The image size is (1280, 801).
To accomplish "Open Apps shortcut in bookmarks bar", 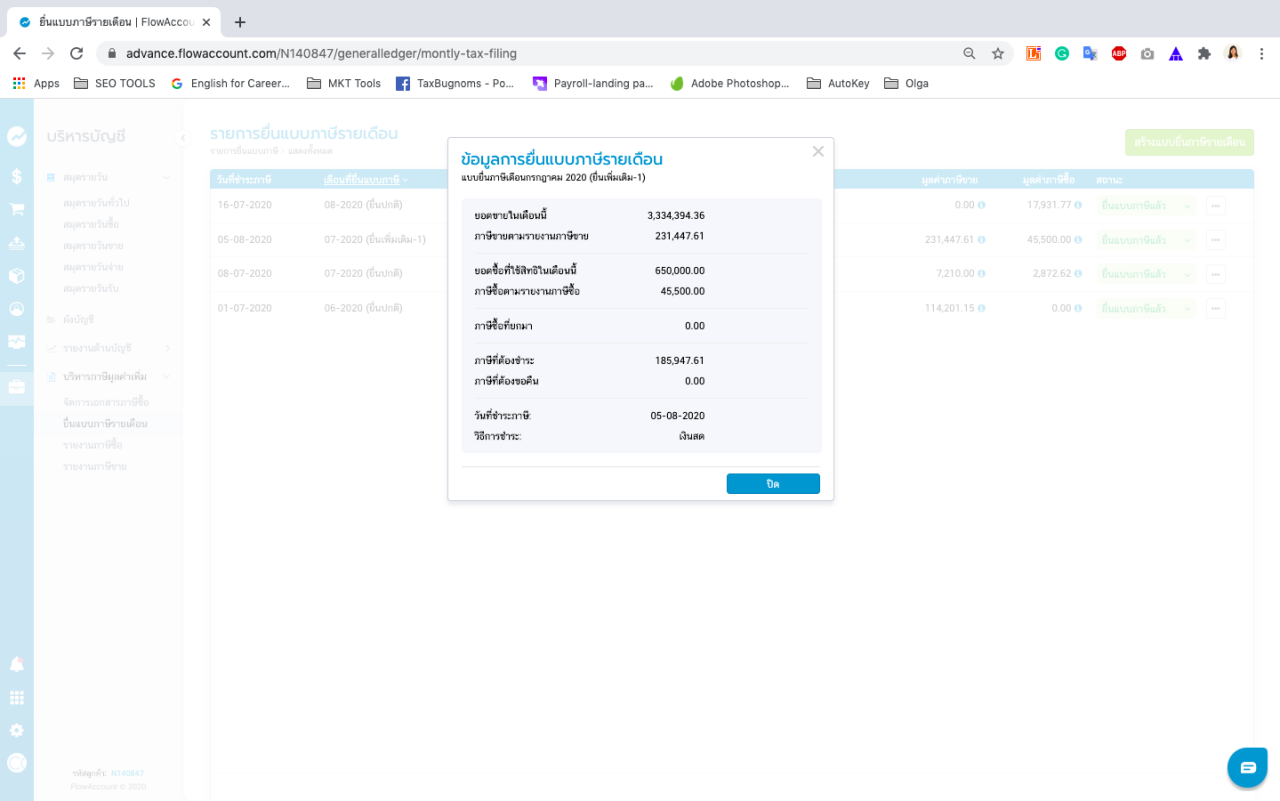I will click(x=36, y=84).
